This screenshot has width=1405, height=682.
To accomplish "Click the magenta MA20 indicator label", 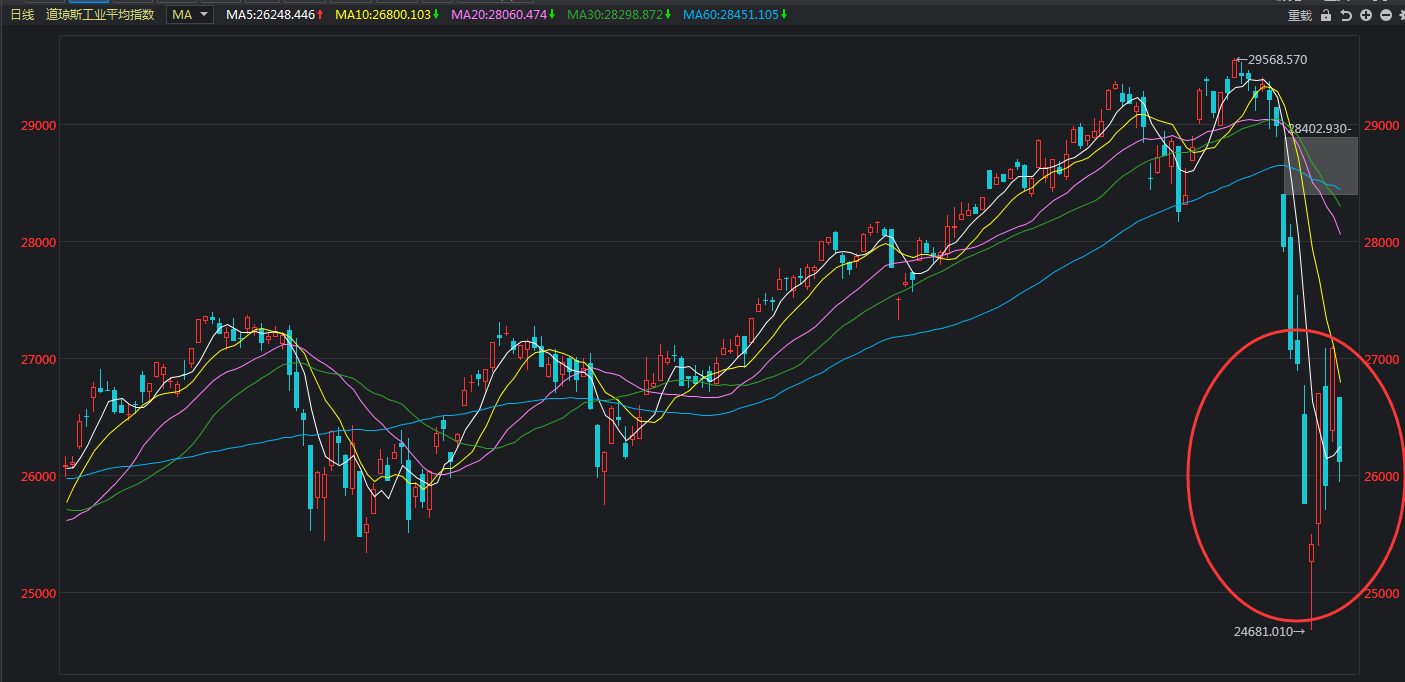I will tap(503, 15).
